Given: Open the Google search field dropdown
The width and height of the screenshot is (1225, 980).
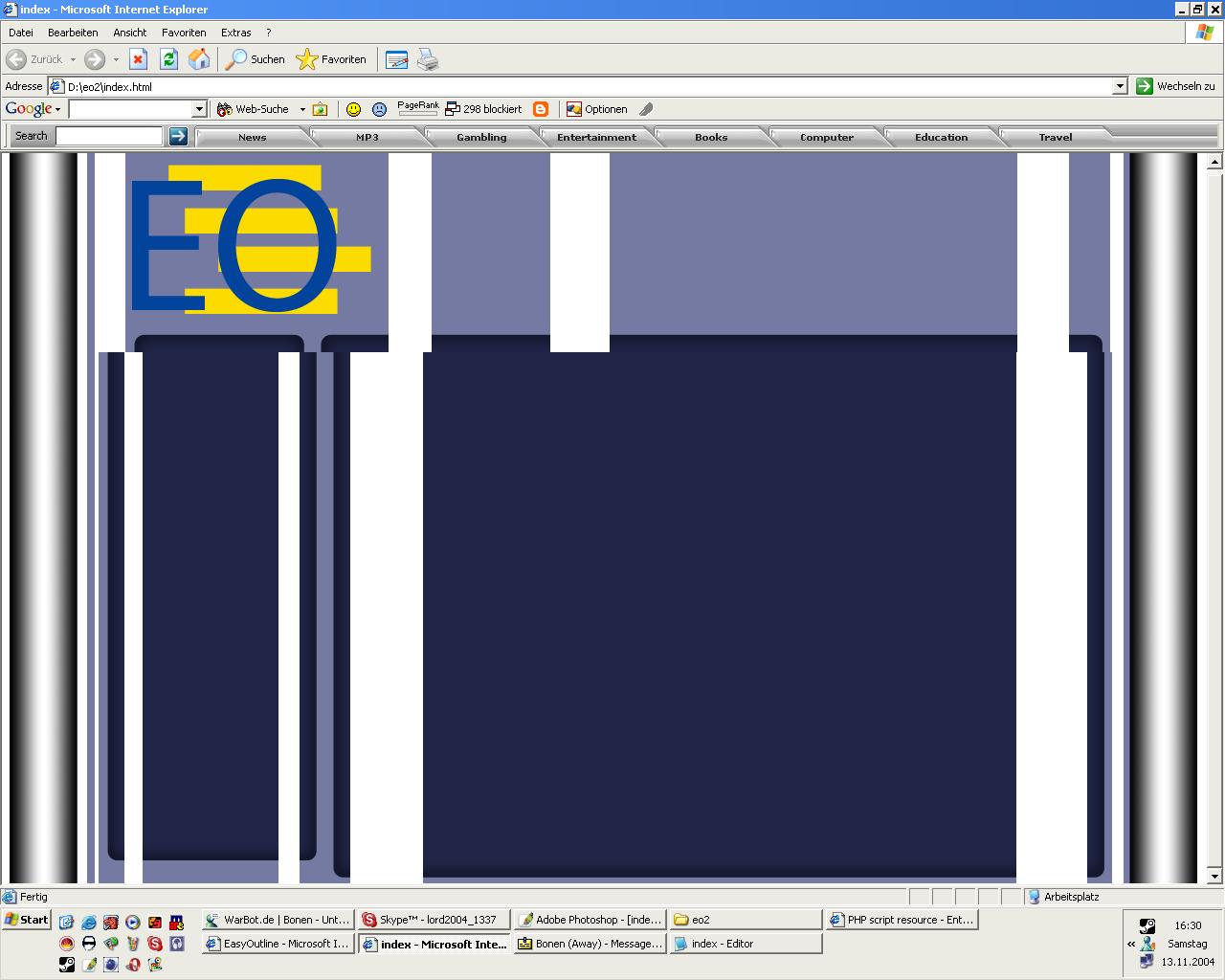Looking at the screenshot, I should tap(199, 109).
